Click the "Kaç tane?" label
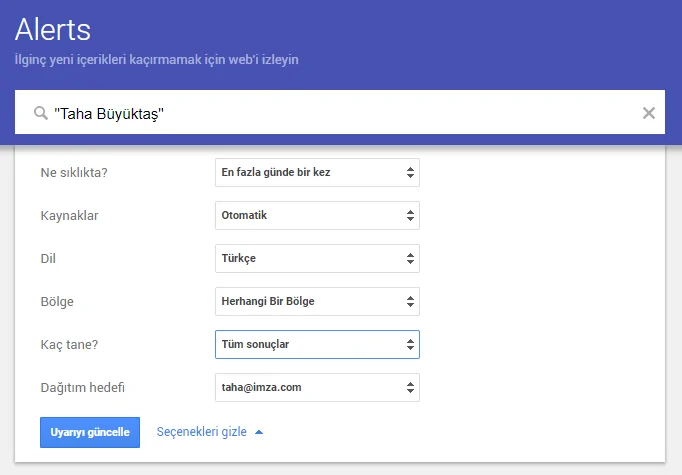 [x=69, y=345]
